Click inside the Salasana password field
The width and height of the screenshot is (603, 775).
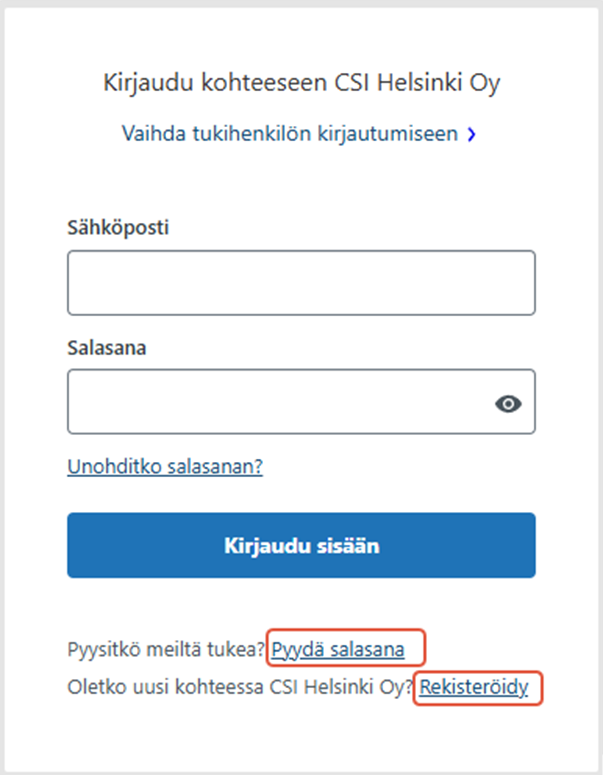tap(280, 402)
